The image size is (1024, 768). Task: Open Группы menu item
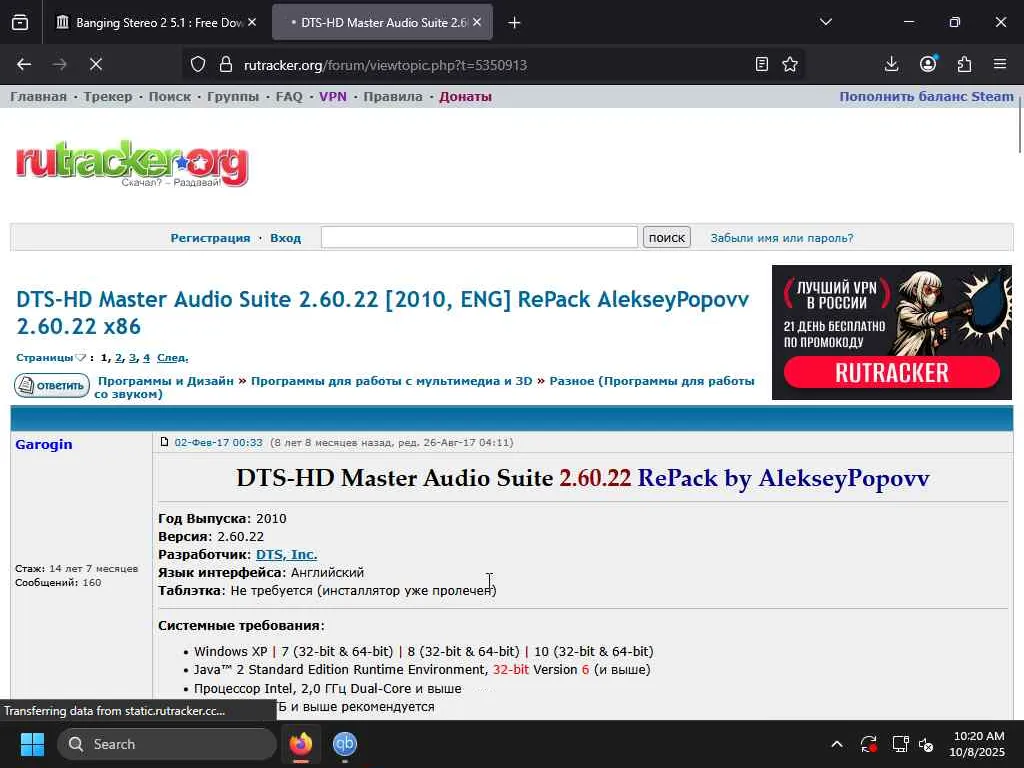click(233, 97)
